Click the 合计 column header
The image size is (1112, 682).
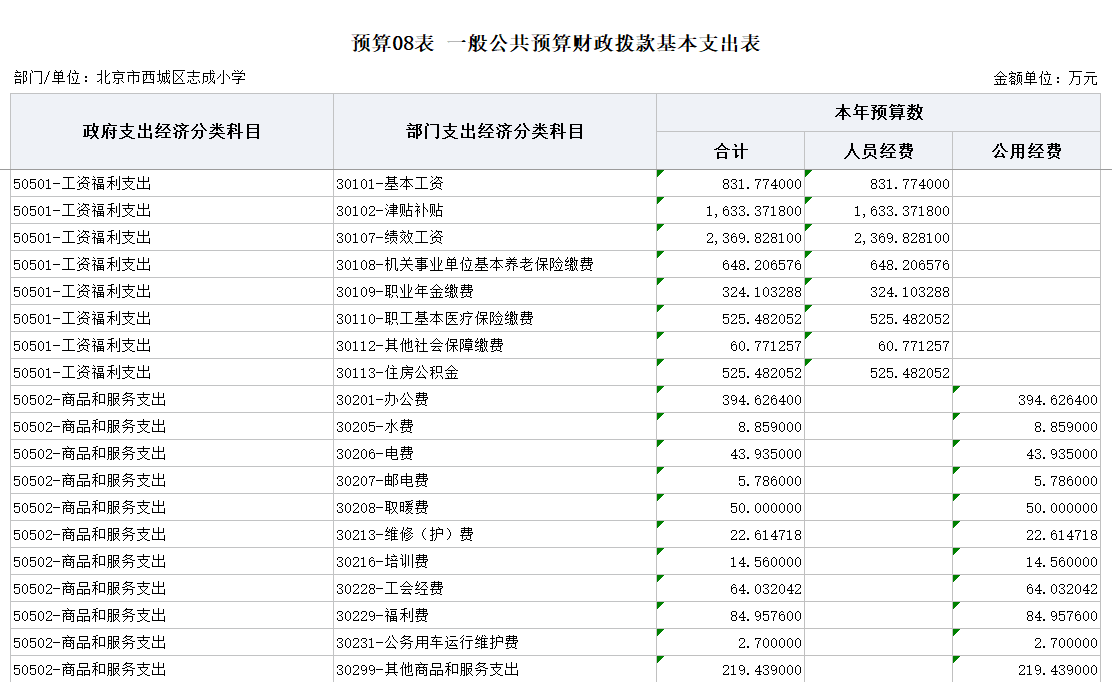click(x=730, y=151)
